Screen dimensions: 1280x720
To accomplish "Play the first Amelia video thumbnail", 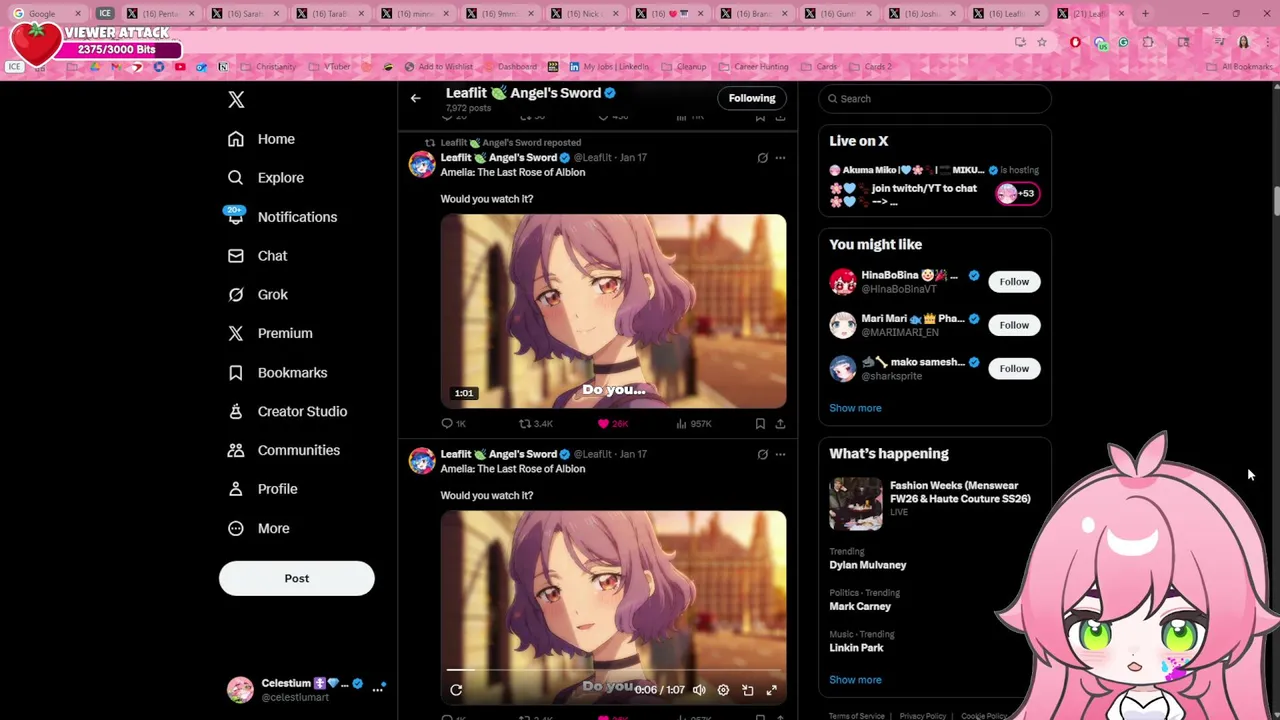I will [x=613, y=311].
